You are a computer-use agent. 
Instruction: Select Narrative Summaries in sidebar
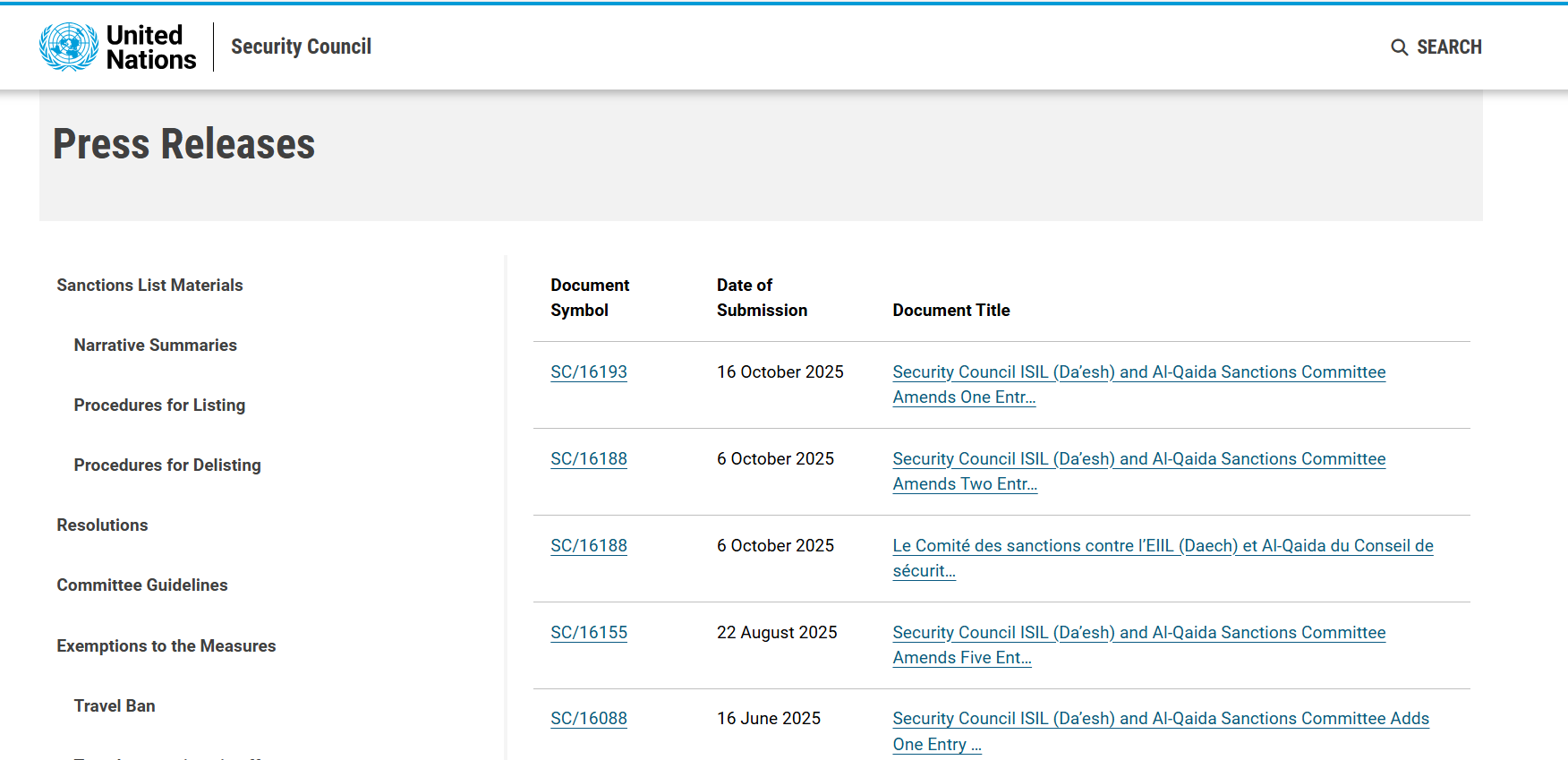pyautogui.click(x=155, y=345)
